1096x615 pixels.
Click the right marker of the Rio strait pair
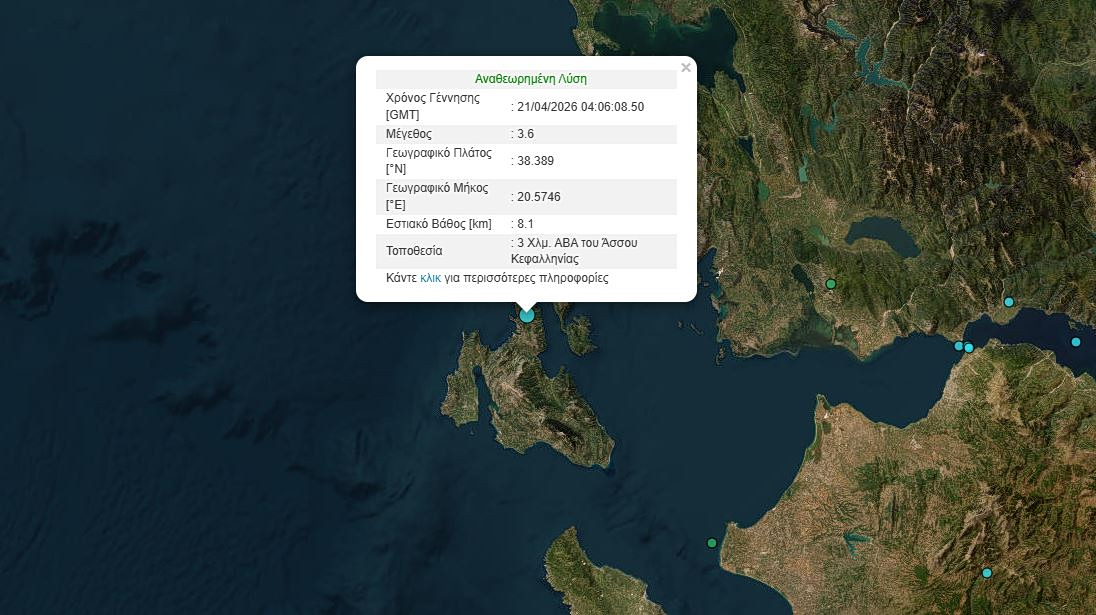click(969, 347)
